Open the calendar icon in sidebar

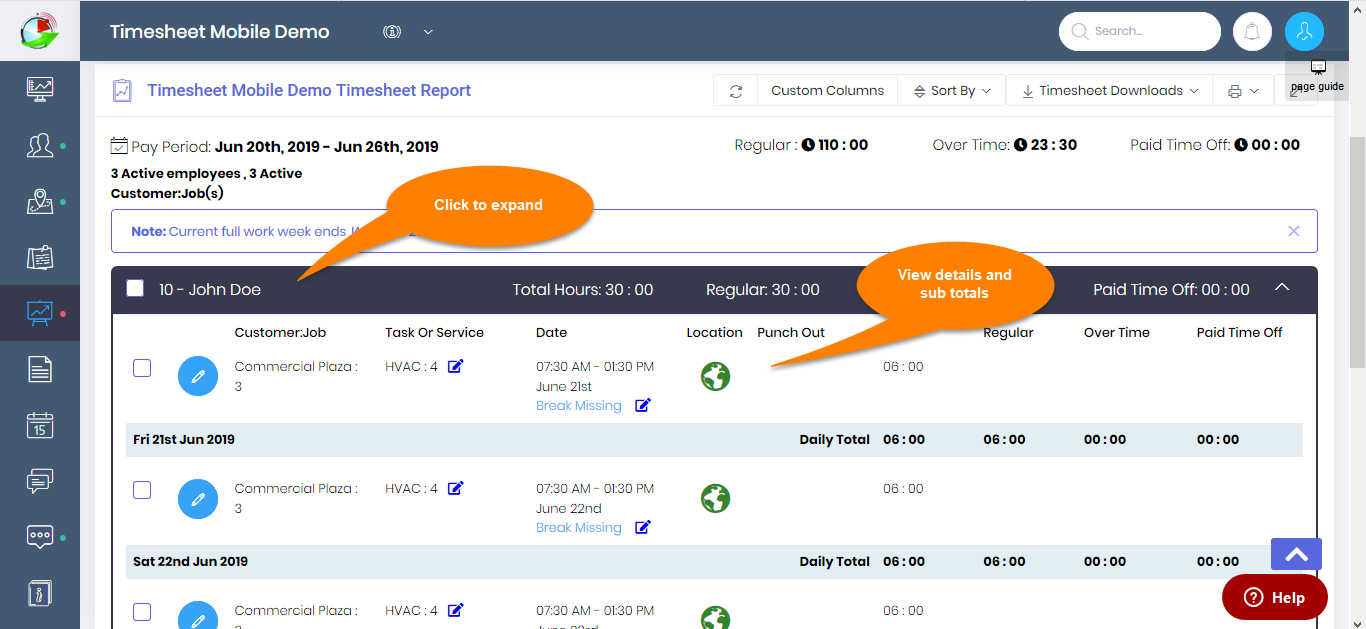point(40,425)
